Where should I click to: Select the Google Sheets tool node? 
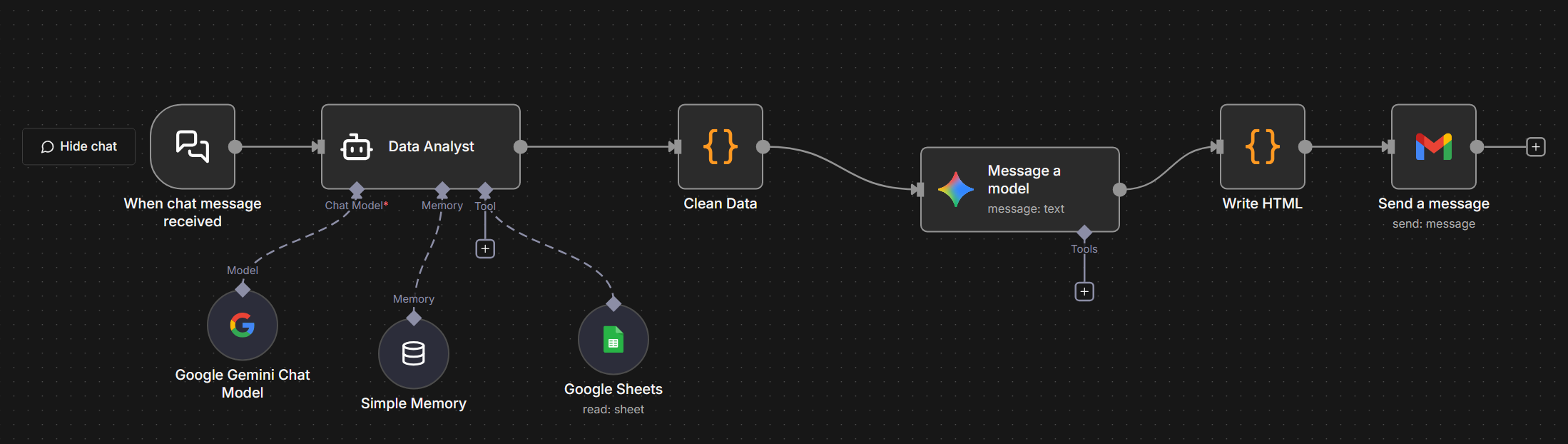click(x=614, y=340)
